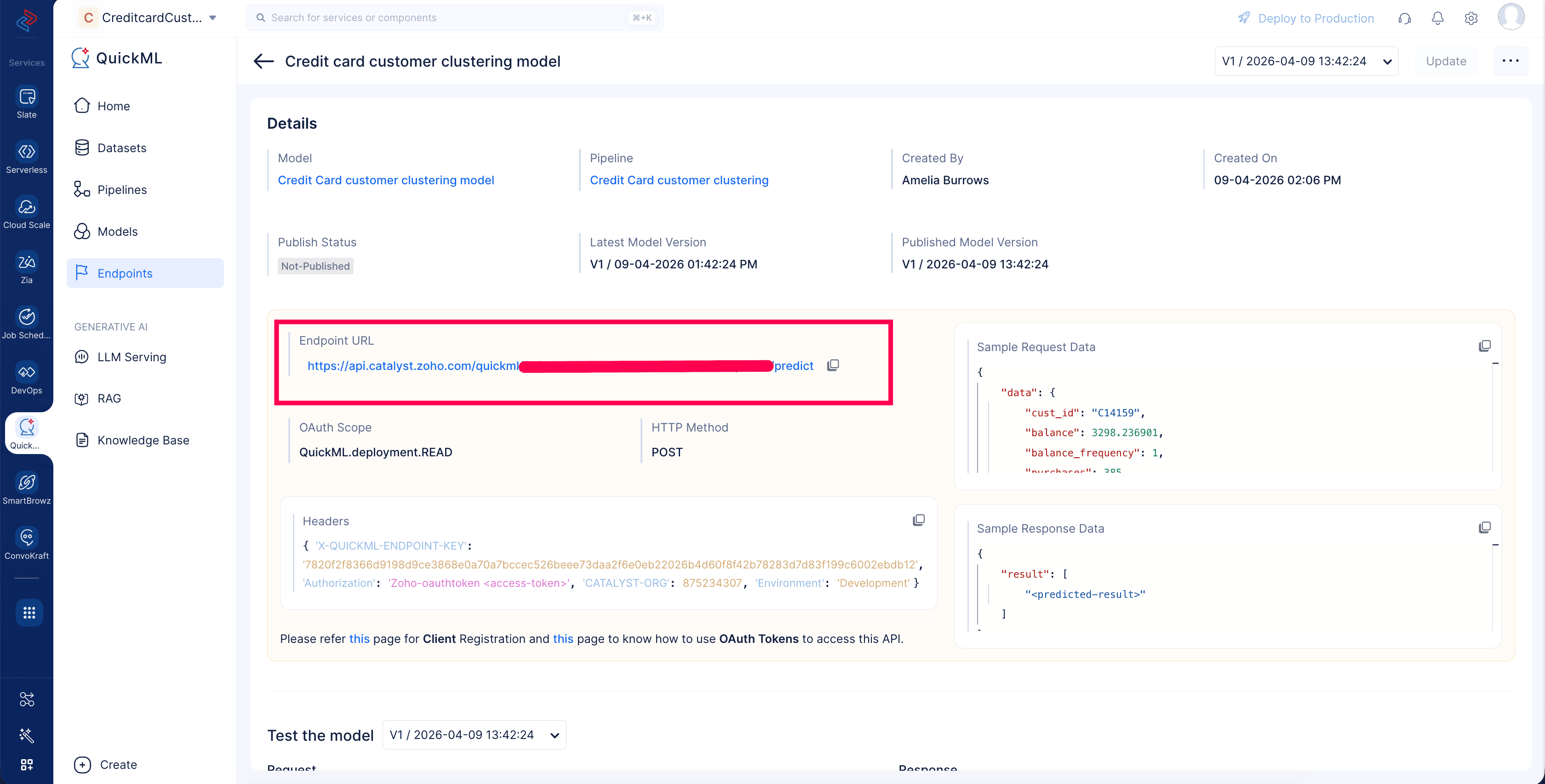
Task: Open LLM Serving
Action: click(x=145, y=357)
